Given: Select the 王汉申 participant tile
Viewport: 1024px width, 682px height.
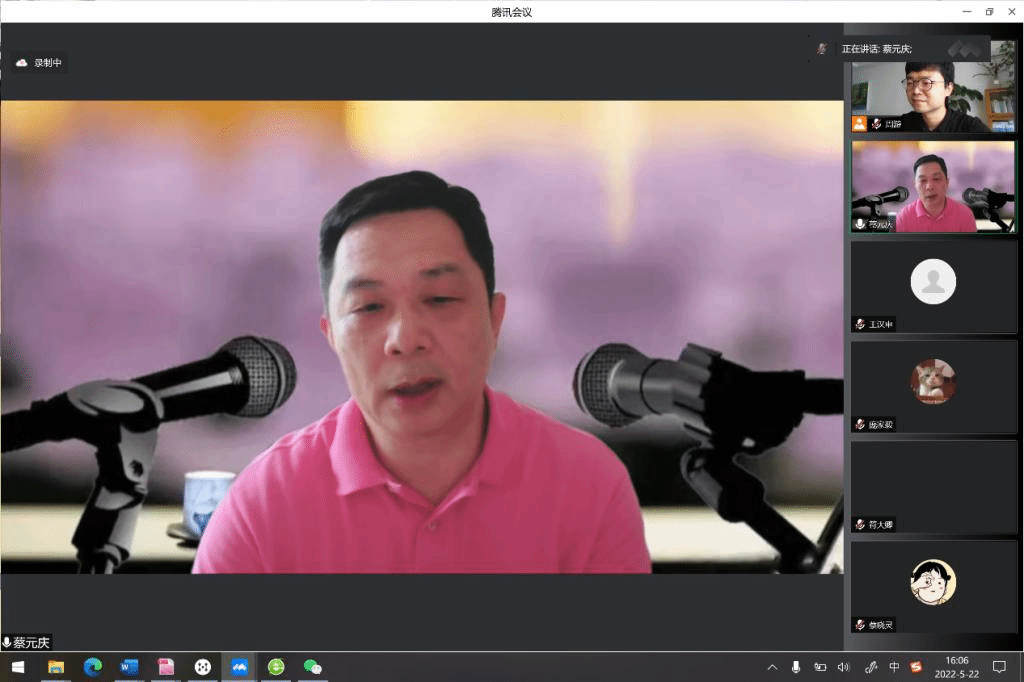Looking at the screenshot, I should click(x=933, y=287).
